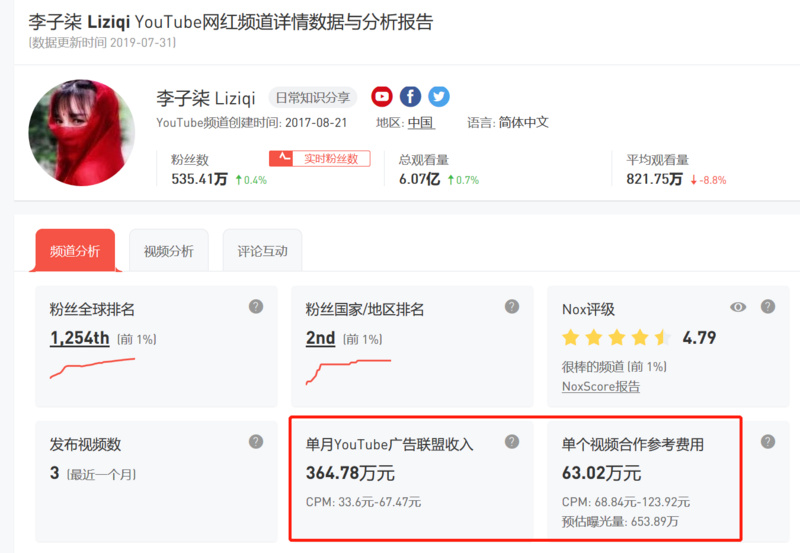Click help icon on 粉丝国家/地区排名 card
This screenshot has height=553, width=800.
(512, 307)
